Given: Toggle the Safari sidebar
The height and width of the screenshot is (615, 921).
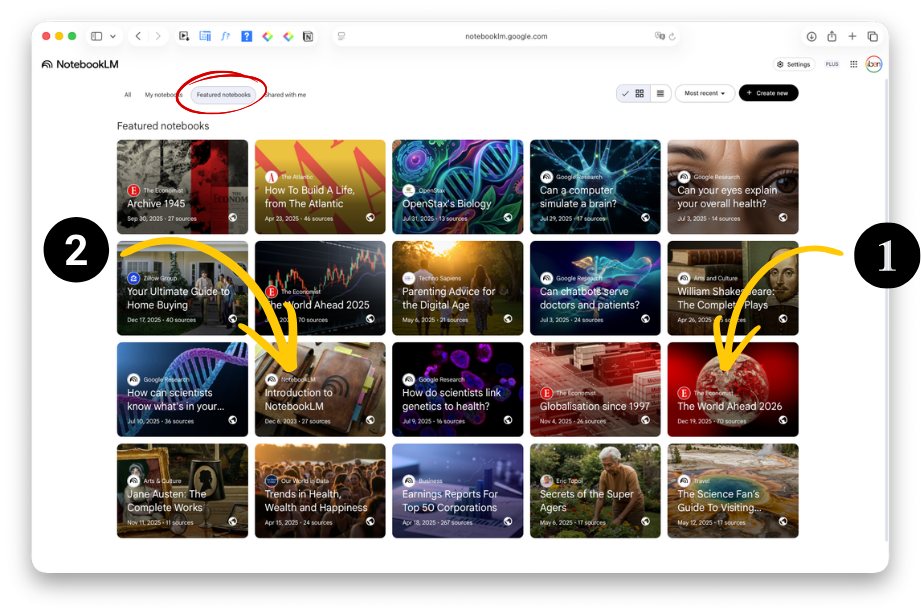Looking at the screenshot, I should pos(97,36).
